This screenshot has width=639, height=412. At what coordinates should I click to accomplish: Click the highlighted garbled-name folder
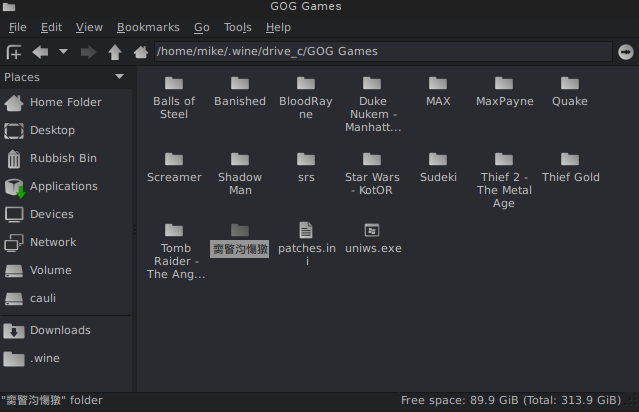(240, 240)
